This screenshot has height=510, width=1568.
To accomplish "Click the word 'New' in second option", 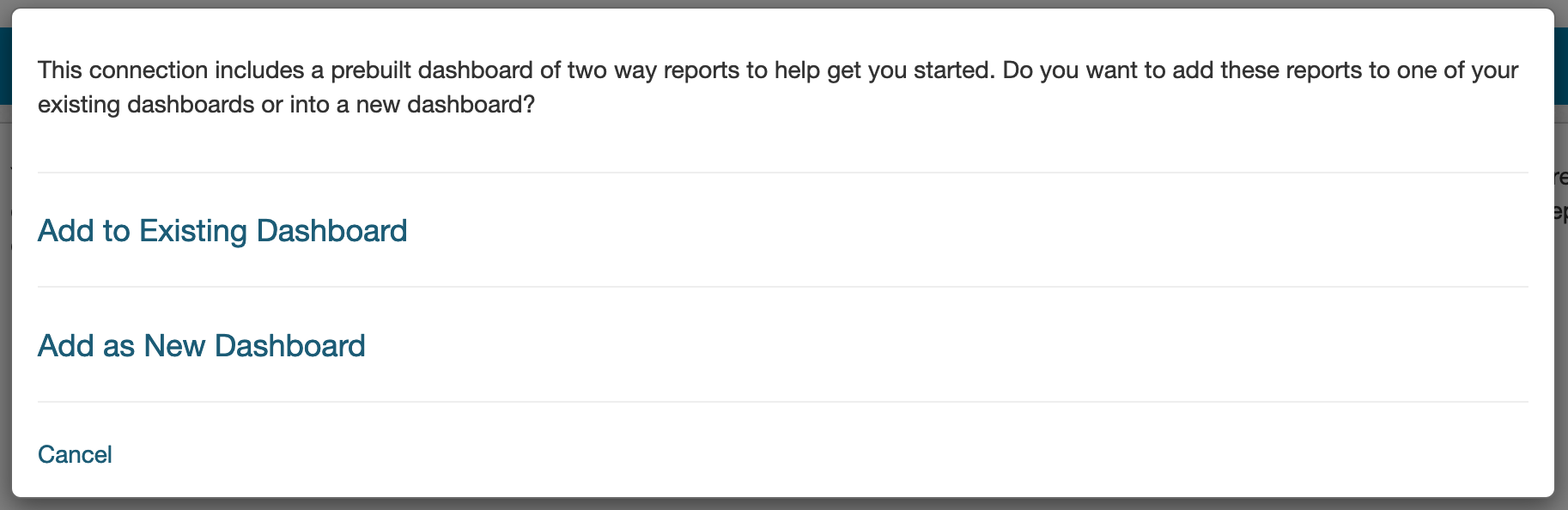I will pos(174,346).
